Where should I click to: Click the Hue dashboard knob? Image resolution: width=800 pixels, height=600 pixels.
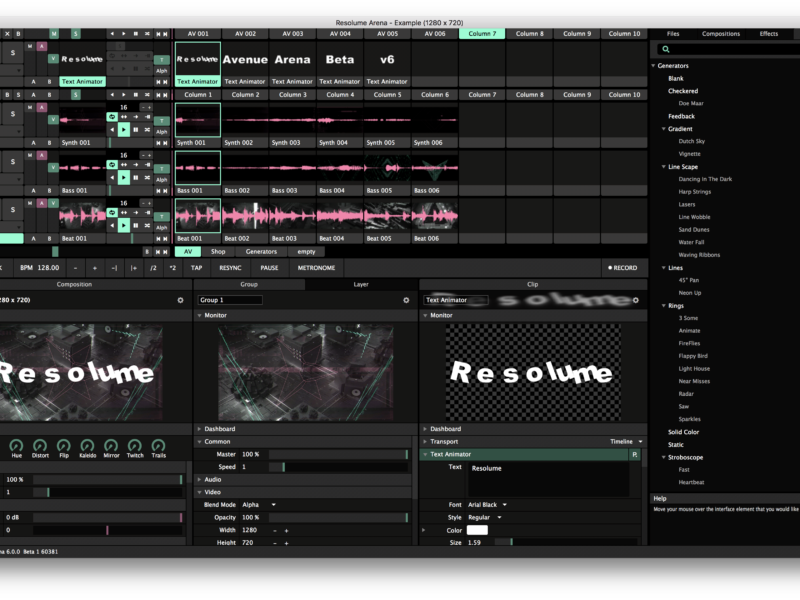point(16,445)
